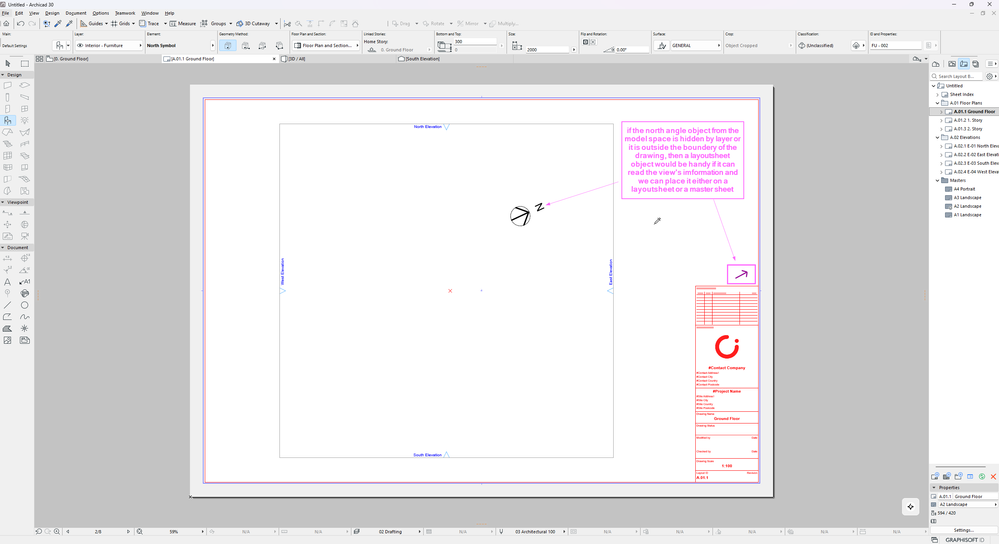
Task: Click the Size field showing 2000
Action: coord(548,49)
